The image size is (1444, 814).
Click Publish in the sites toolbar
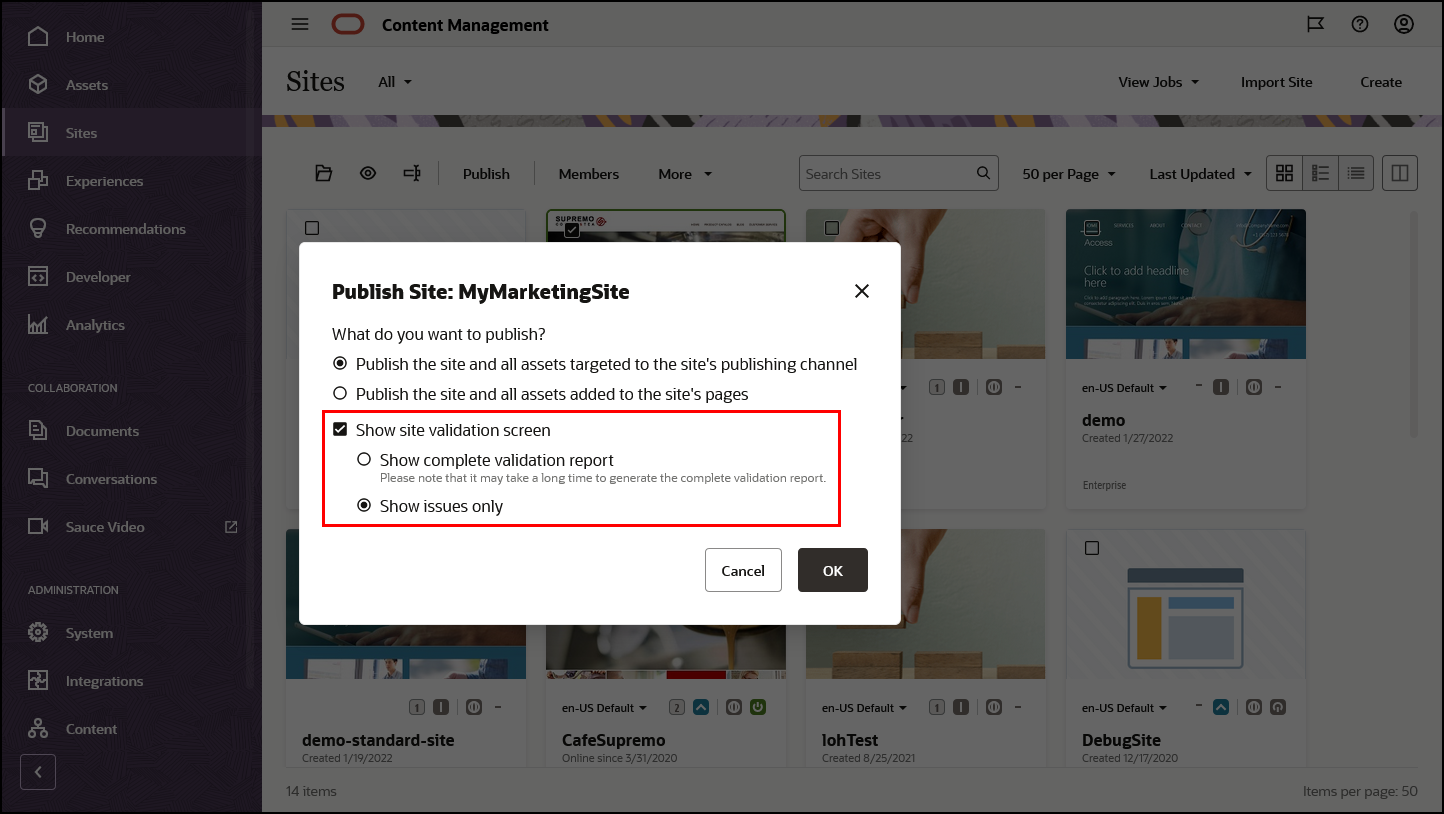point(486,174)
